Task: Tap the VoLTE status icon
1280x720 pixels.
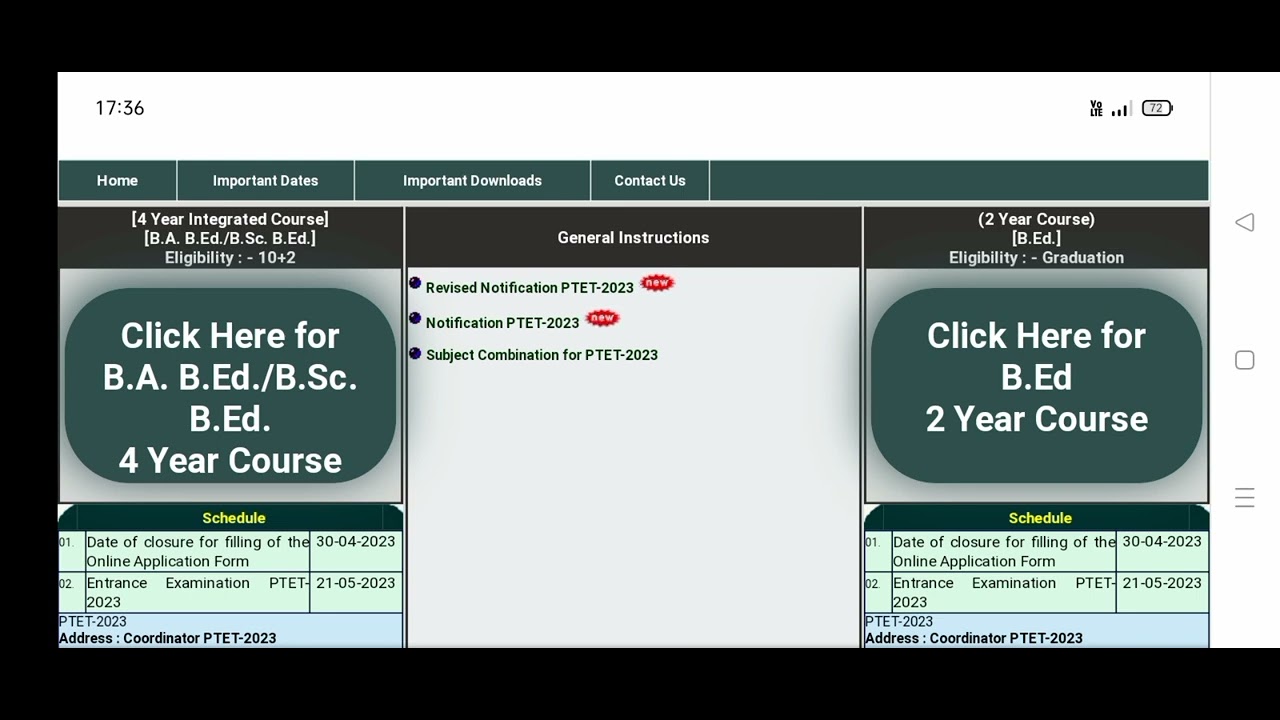Action: (1096, 109)
